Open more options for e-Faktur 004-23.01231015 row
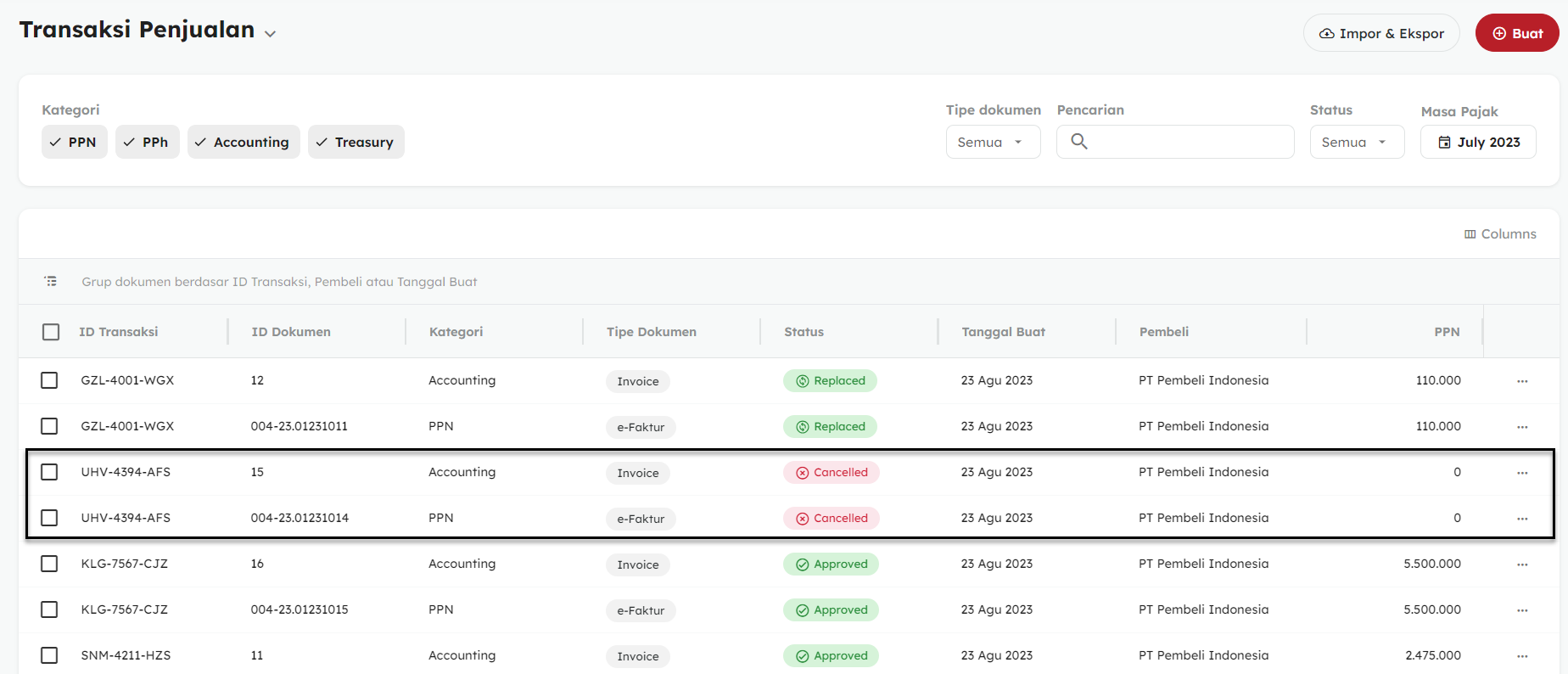The image size is (1568, 674). click(1522, 610)
